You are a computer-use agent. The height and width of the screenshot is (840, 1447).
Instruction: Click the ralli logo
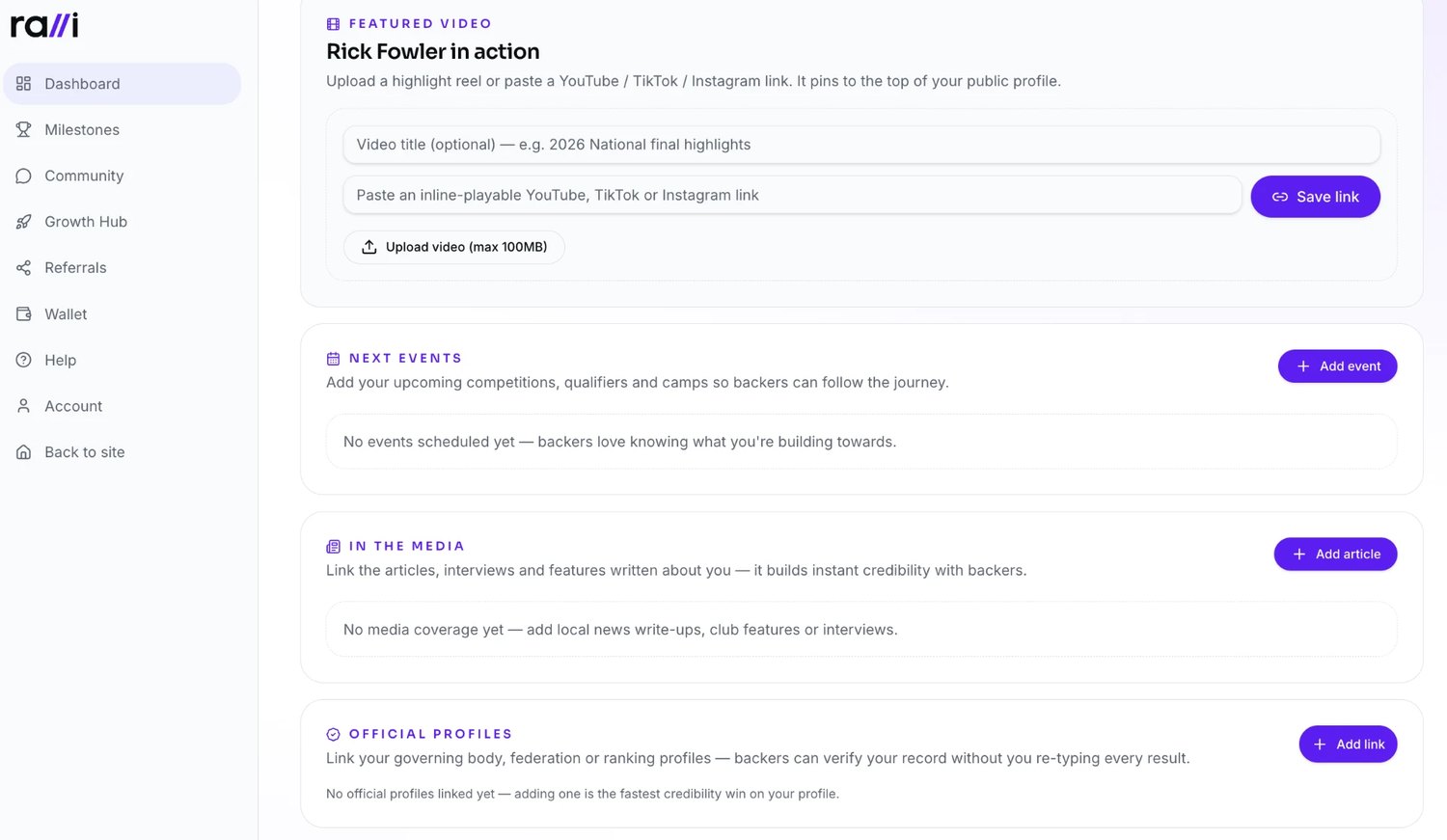[x=44, y=25]
